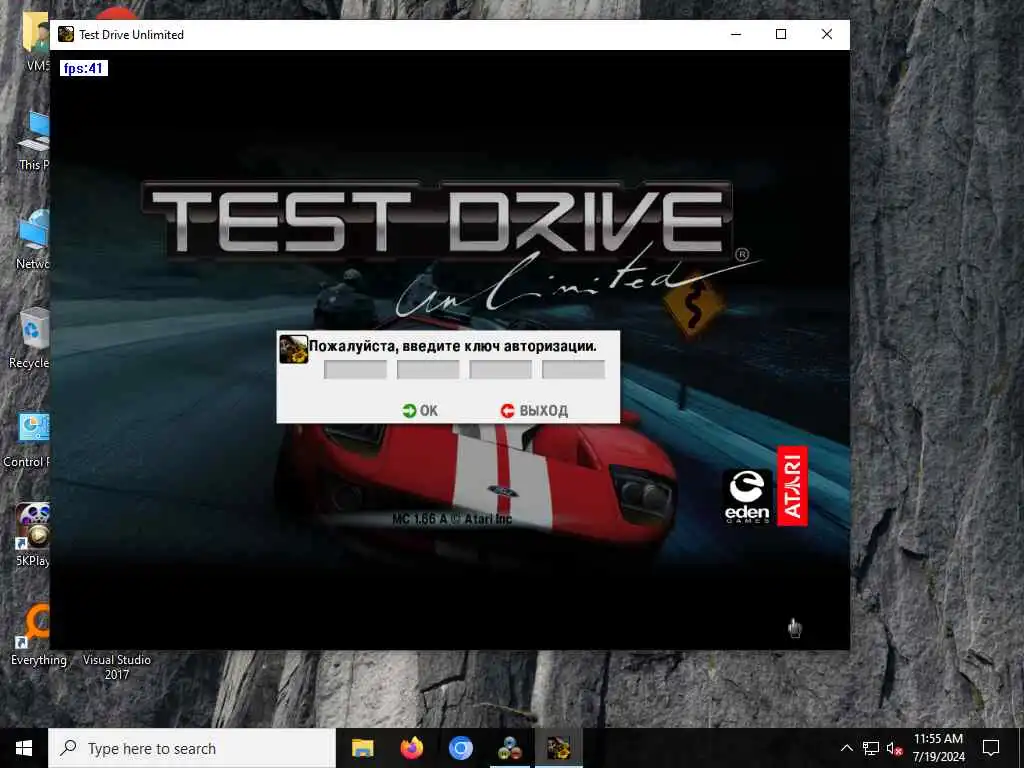Click the Test Drive Unlimited title bar icon
The image size is (1024, 768).
(x=65, y=34)
